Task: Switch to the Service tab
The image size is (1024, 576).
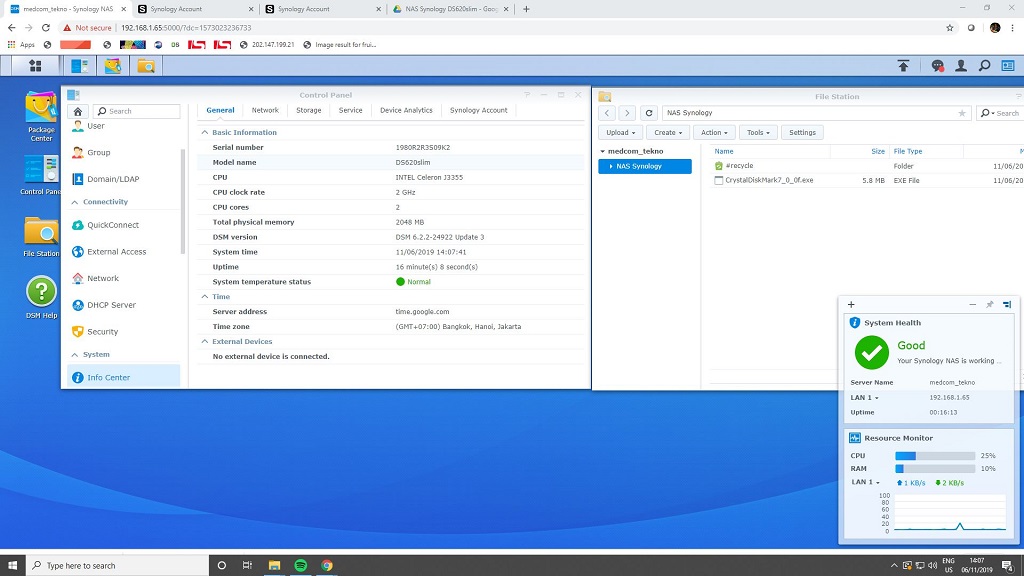Action: tap(350, 110)
